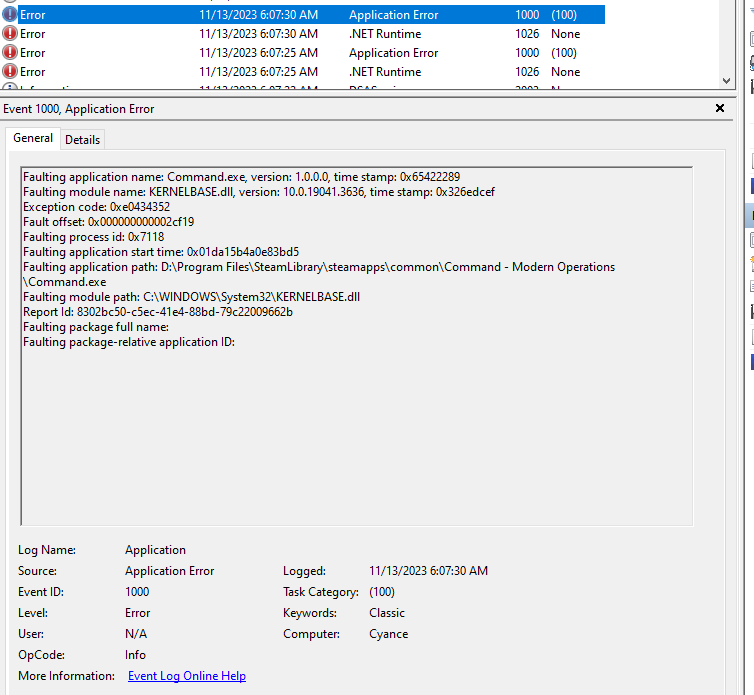The image size is (754, 695).
Task: Click the OpCode value Info
Action: 135,655
